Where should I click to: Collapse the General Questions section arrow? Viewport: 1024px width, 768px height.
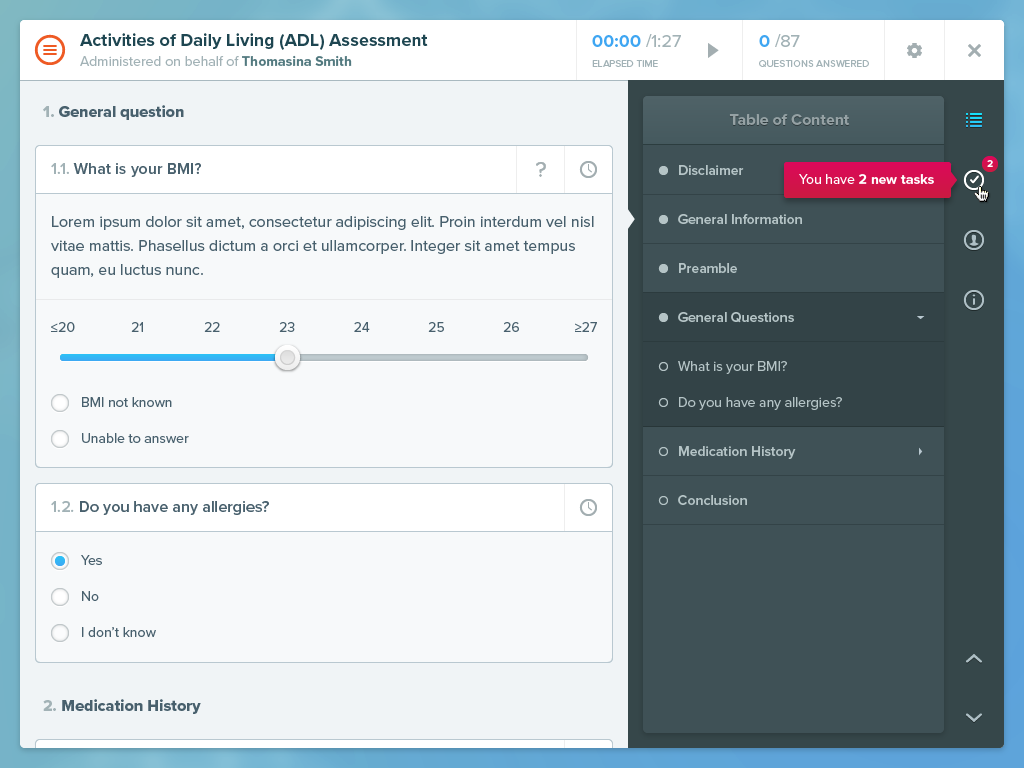point(920,317)
